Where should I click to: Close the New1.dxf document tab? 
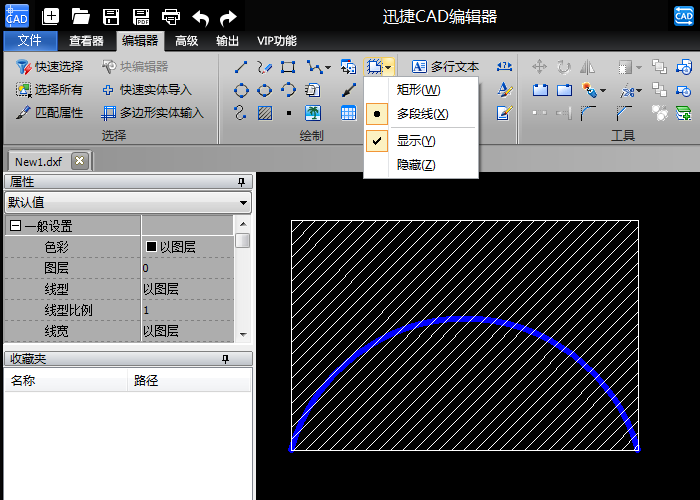[80, 161]
